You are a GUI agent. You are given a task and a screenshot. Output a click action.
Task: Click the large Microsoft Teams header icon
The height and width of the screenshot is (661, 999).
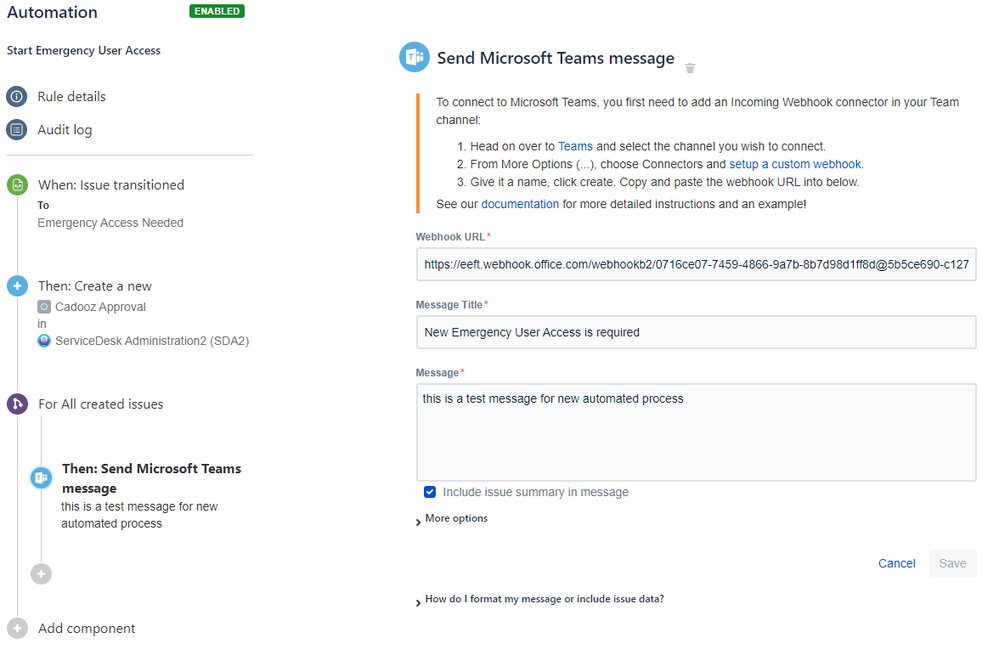tap(414, 57)
